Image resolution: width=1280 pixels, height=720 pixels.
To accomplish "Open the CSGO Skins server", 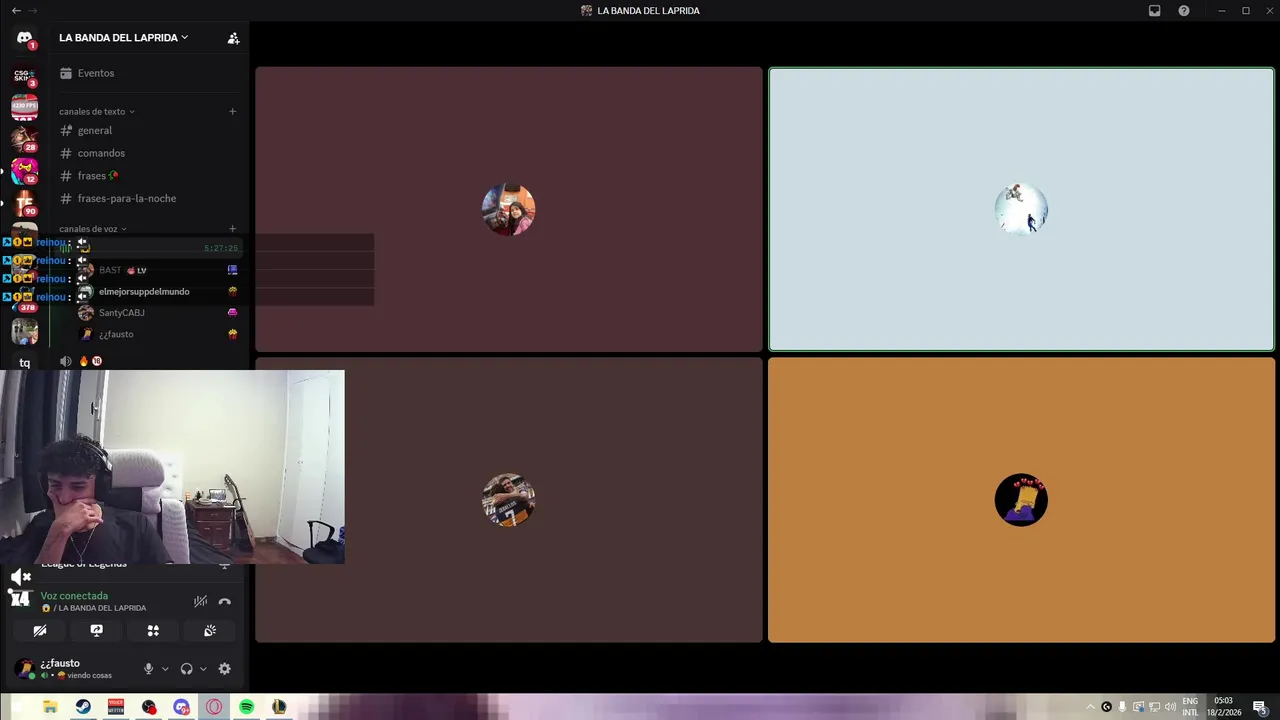I will pos(25,76).
